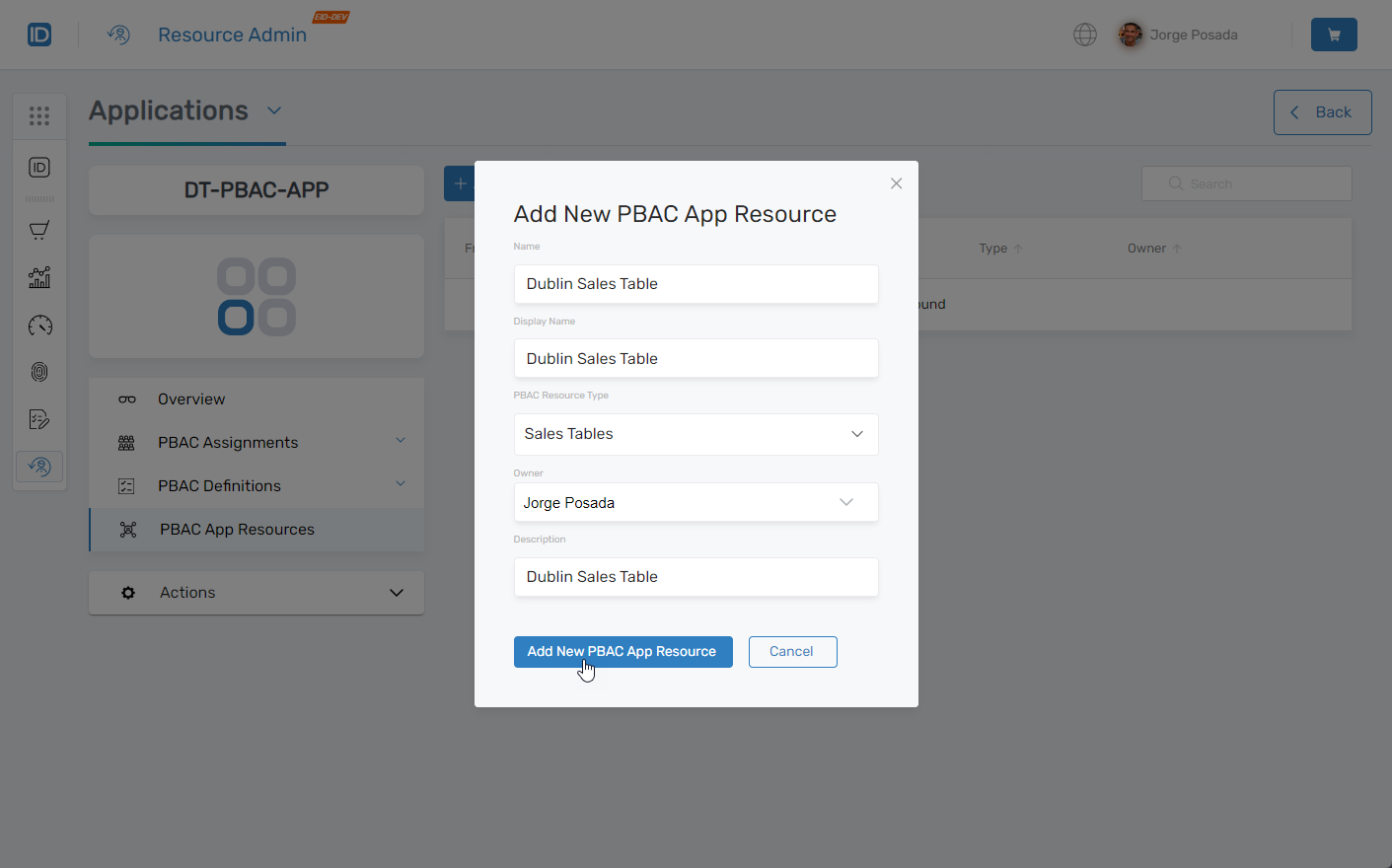The height and width of the screenshot is (868, 1392).
Task: Click the Add New PBAC App Resource button
Action: (623, 651)
